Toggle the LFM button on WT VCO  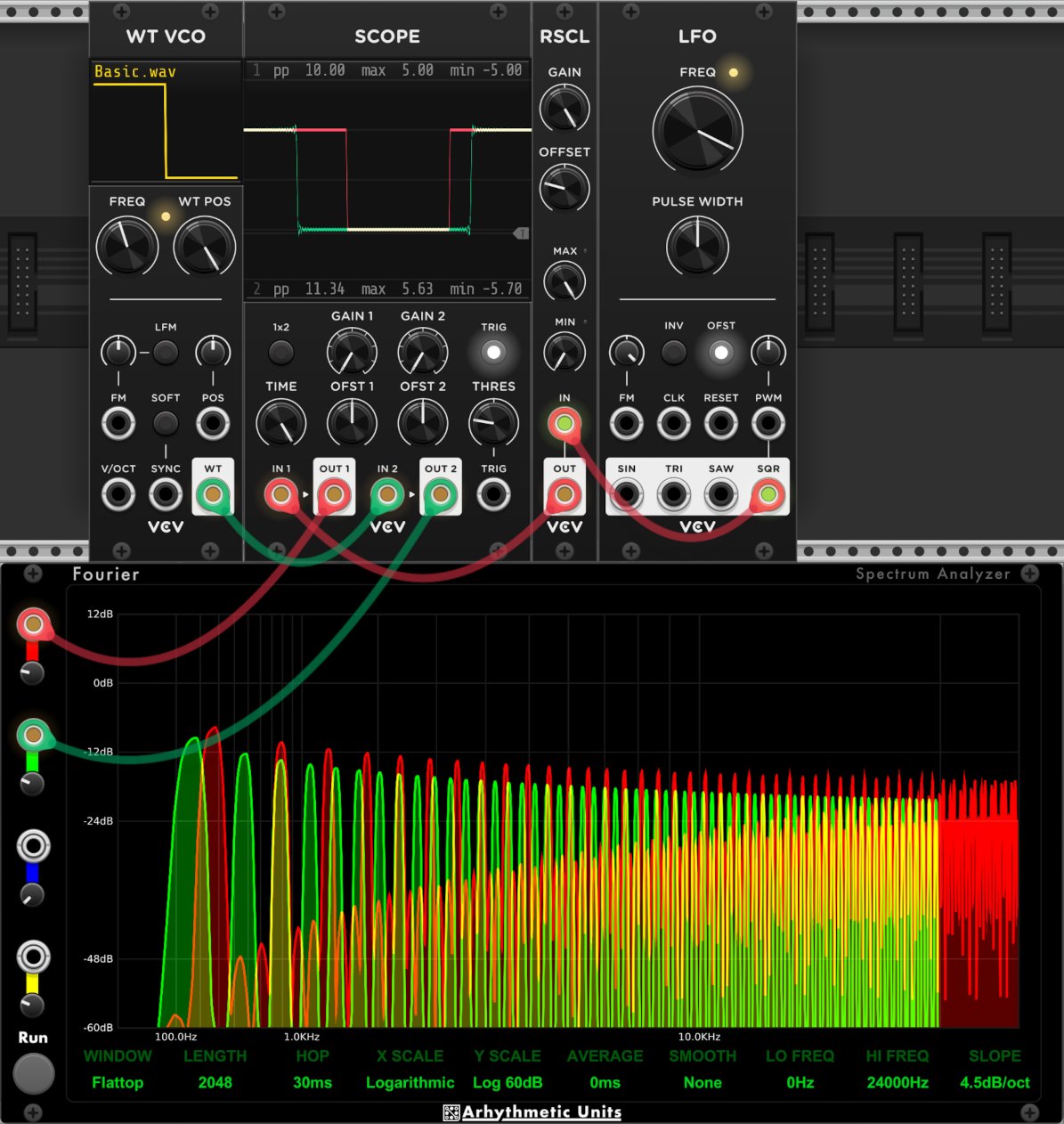166,353
